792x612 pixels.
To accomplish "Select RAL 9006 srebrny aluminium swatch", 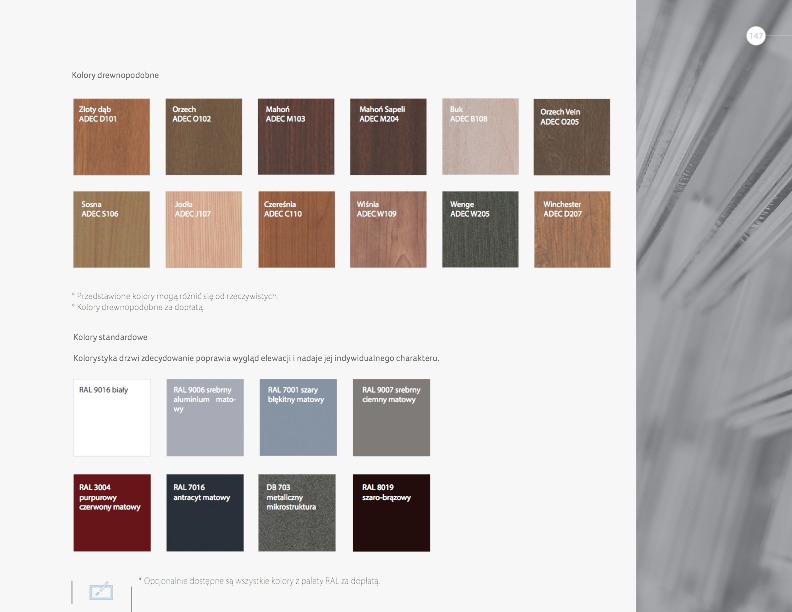I will click(205, 418).
